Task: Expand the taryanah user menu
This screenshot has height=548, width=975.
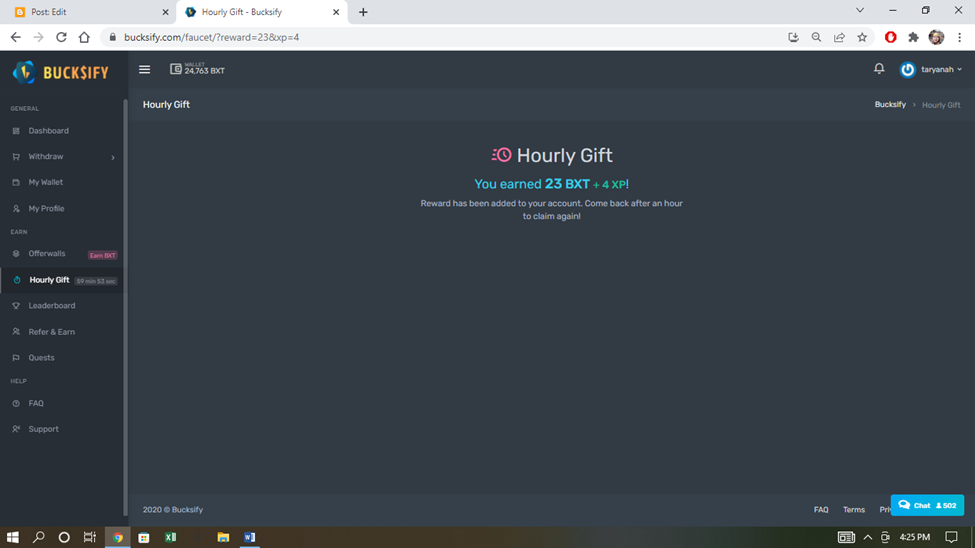Action: point(931,70)
